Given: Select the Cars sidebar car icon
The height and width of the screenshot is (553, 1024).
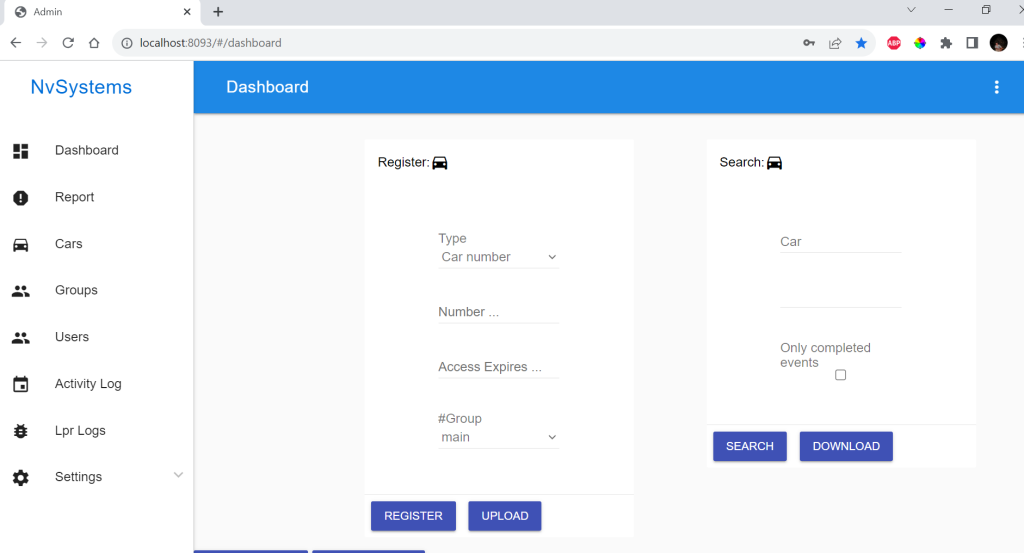Looking at the screenshot, I should 21,245.
